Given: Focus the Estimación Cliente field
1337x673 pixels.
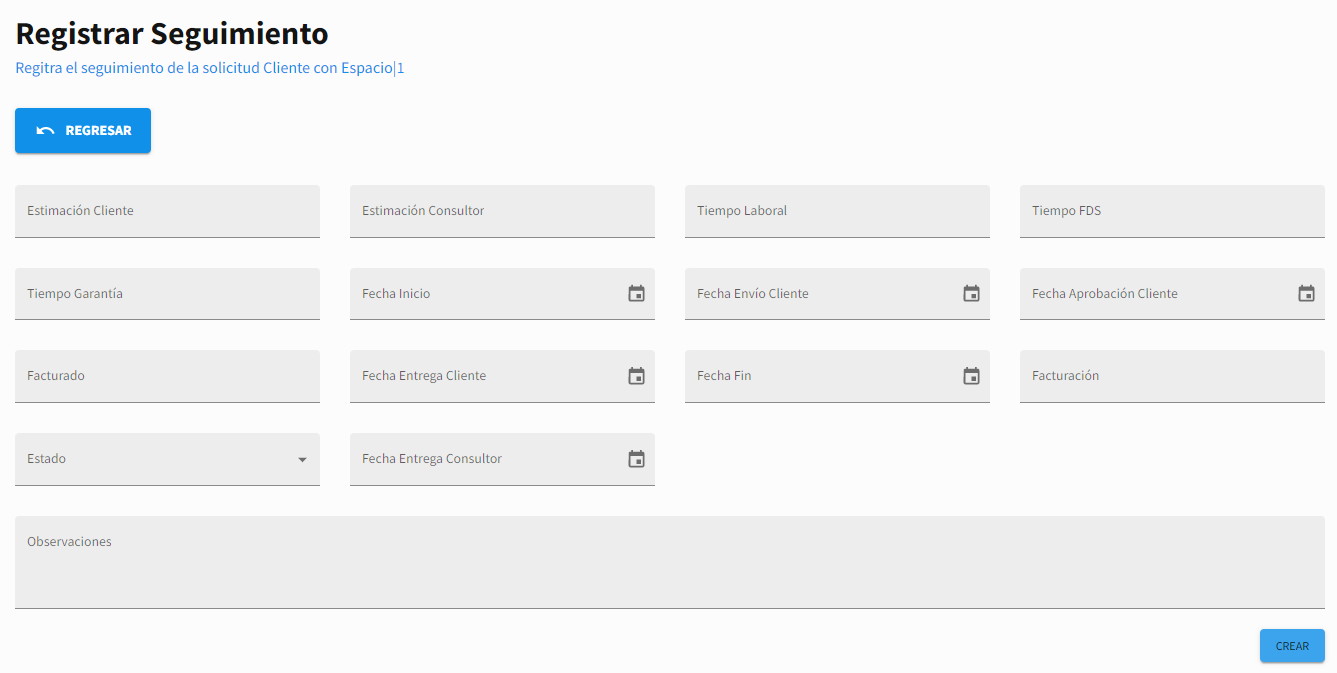Looking at the screenshot, I should (167, 211).
